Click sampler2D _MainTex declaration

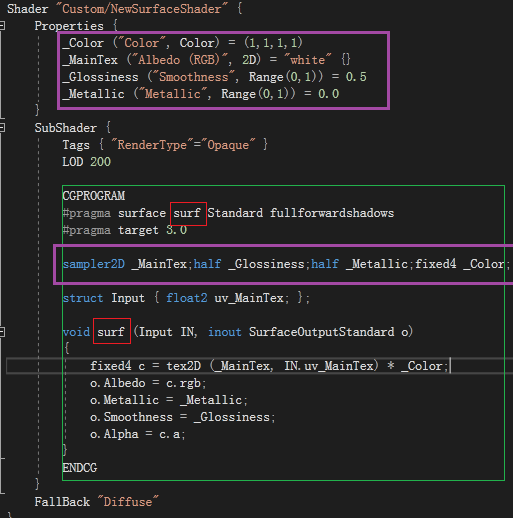point(127,264)
